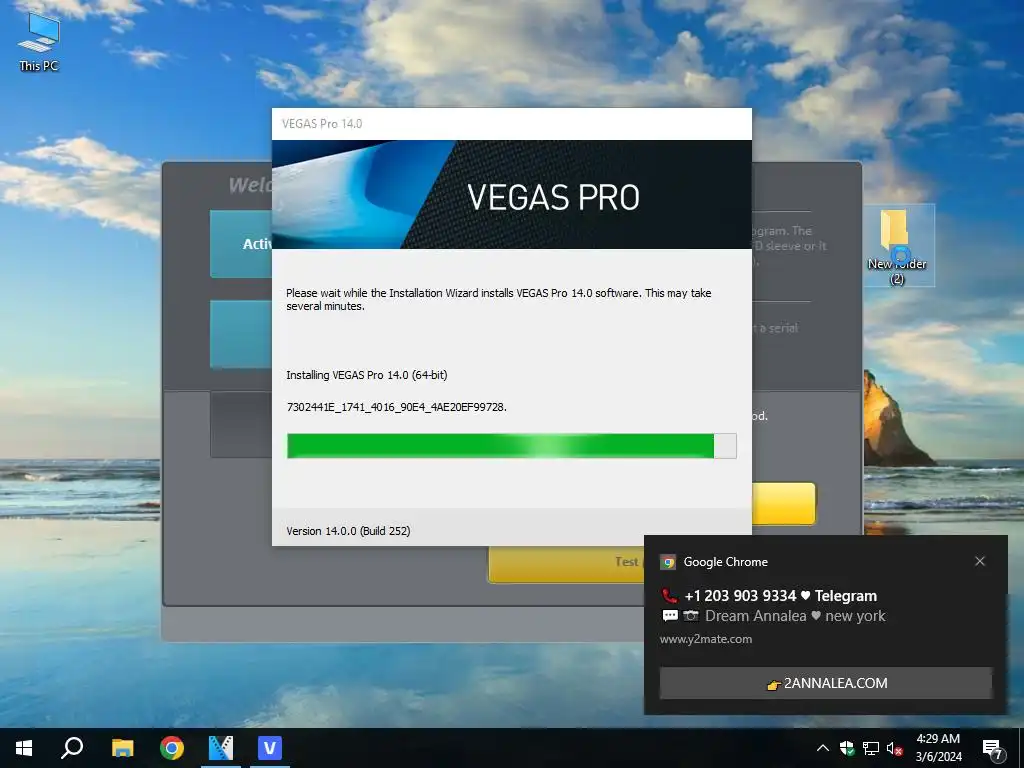Click the Please wait installation message
Screen dimensions: 1024x768
pos(499,299)
